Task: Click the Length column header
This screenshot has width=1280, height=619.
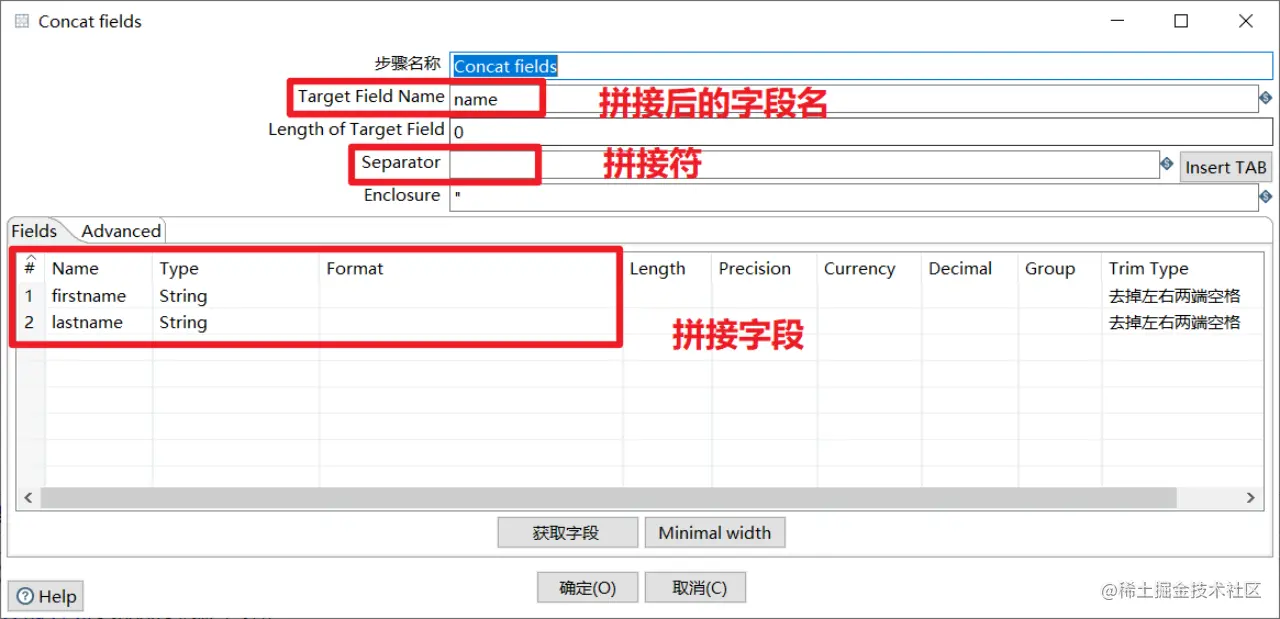Action: point(667,268)
